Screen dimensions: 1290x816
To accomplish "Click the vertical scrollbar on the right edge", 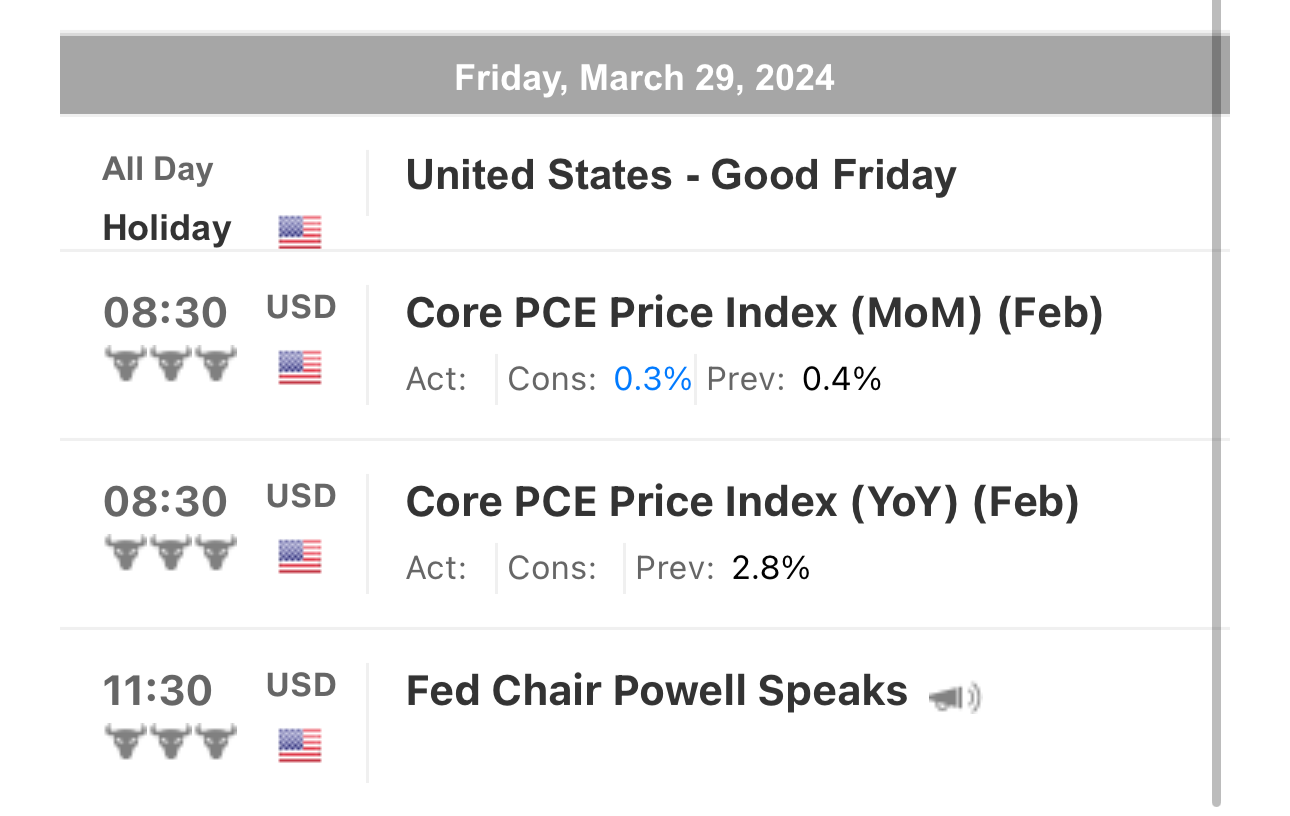I will (1216, 400).
